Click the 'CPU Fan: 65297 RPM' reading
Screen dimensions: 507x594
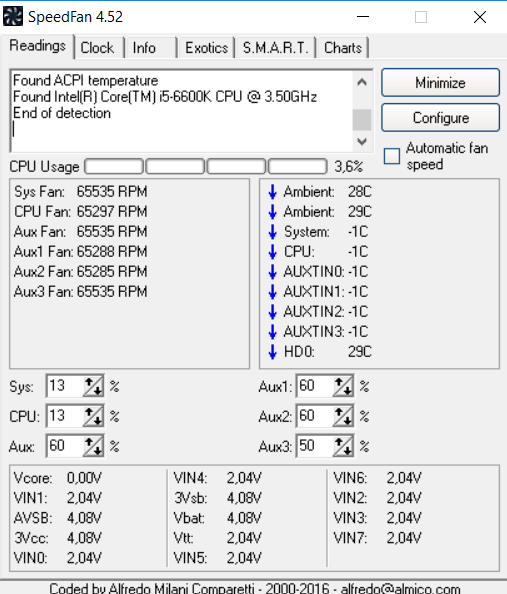click(81, 212)
